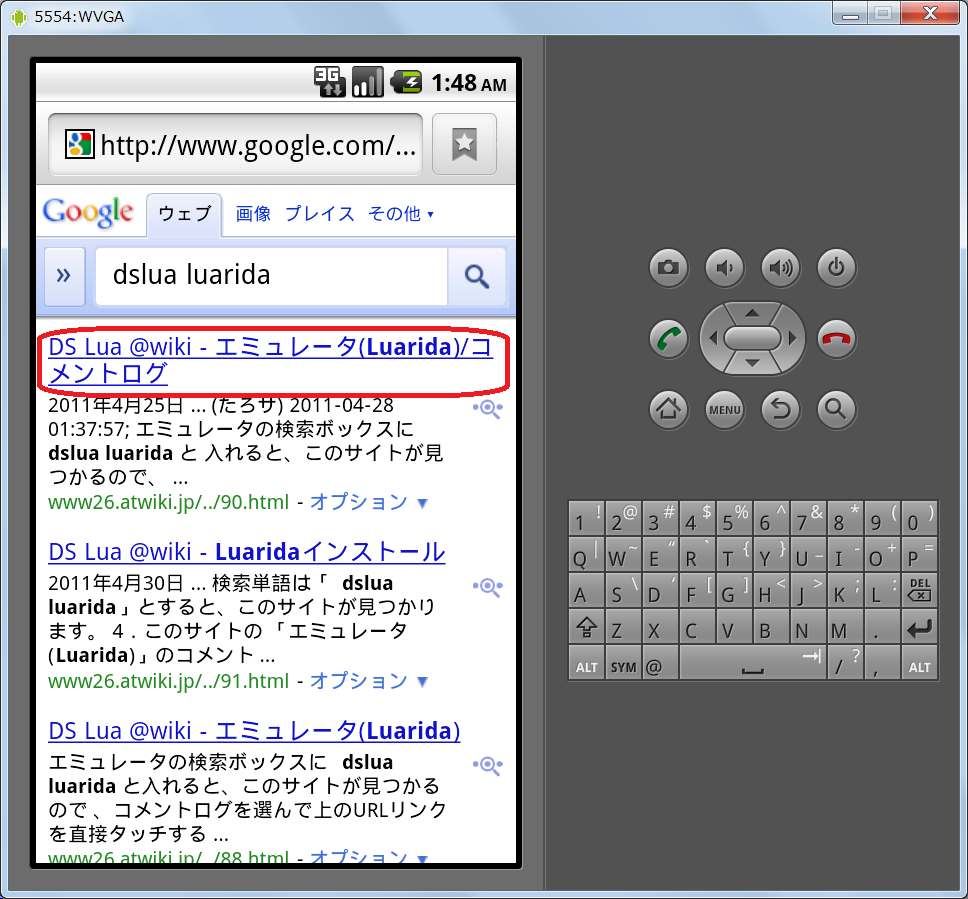Click the DEL key on keyboard
Viewport: 968px width, 899px height.
click(919, 590)
